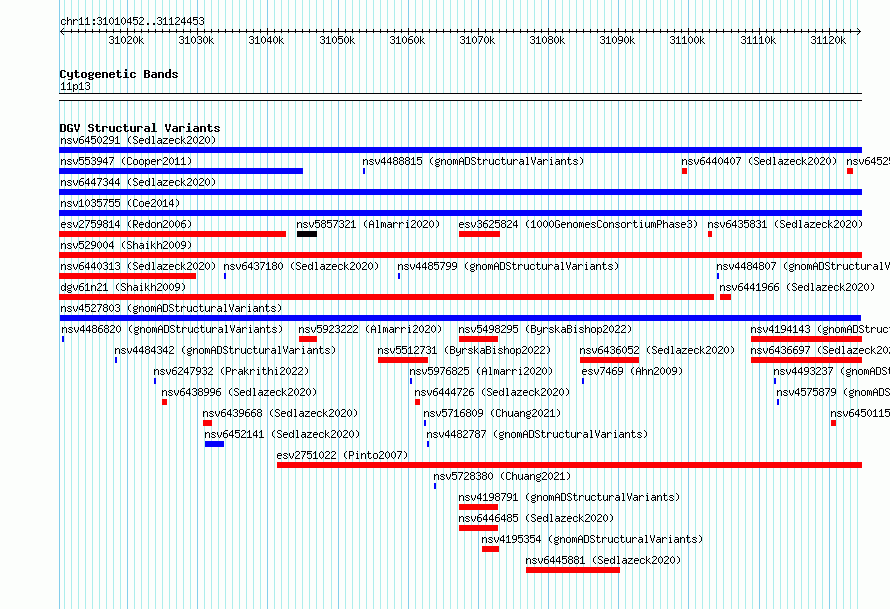Click the 31120k ruler tick label
Image resolution: width=890 pixels, height=609 pixels.
point(828,40)
